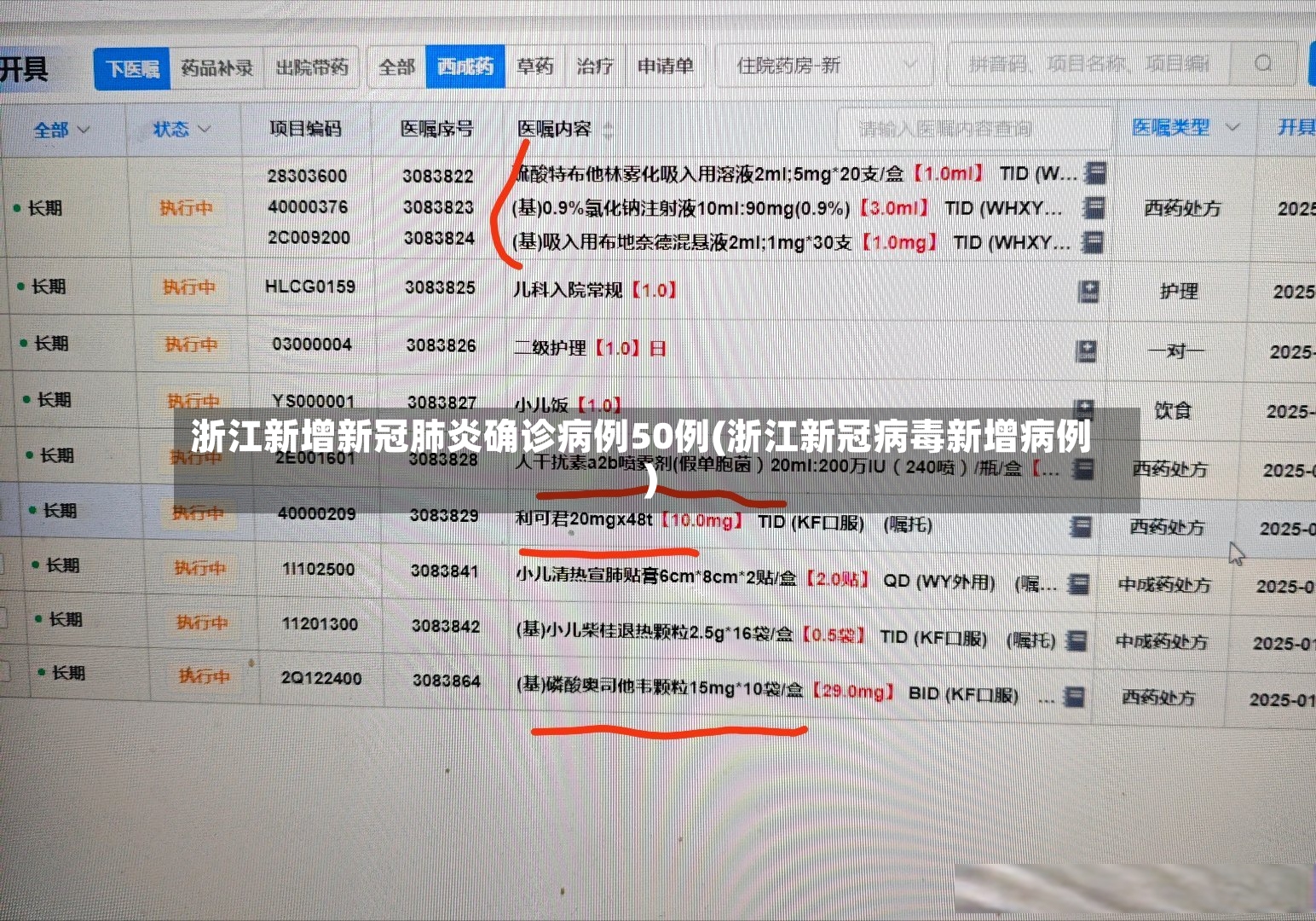
Task: Open note icon for 利可君20mgx48t row
Action: (x=1081, y=526)
